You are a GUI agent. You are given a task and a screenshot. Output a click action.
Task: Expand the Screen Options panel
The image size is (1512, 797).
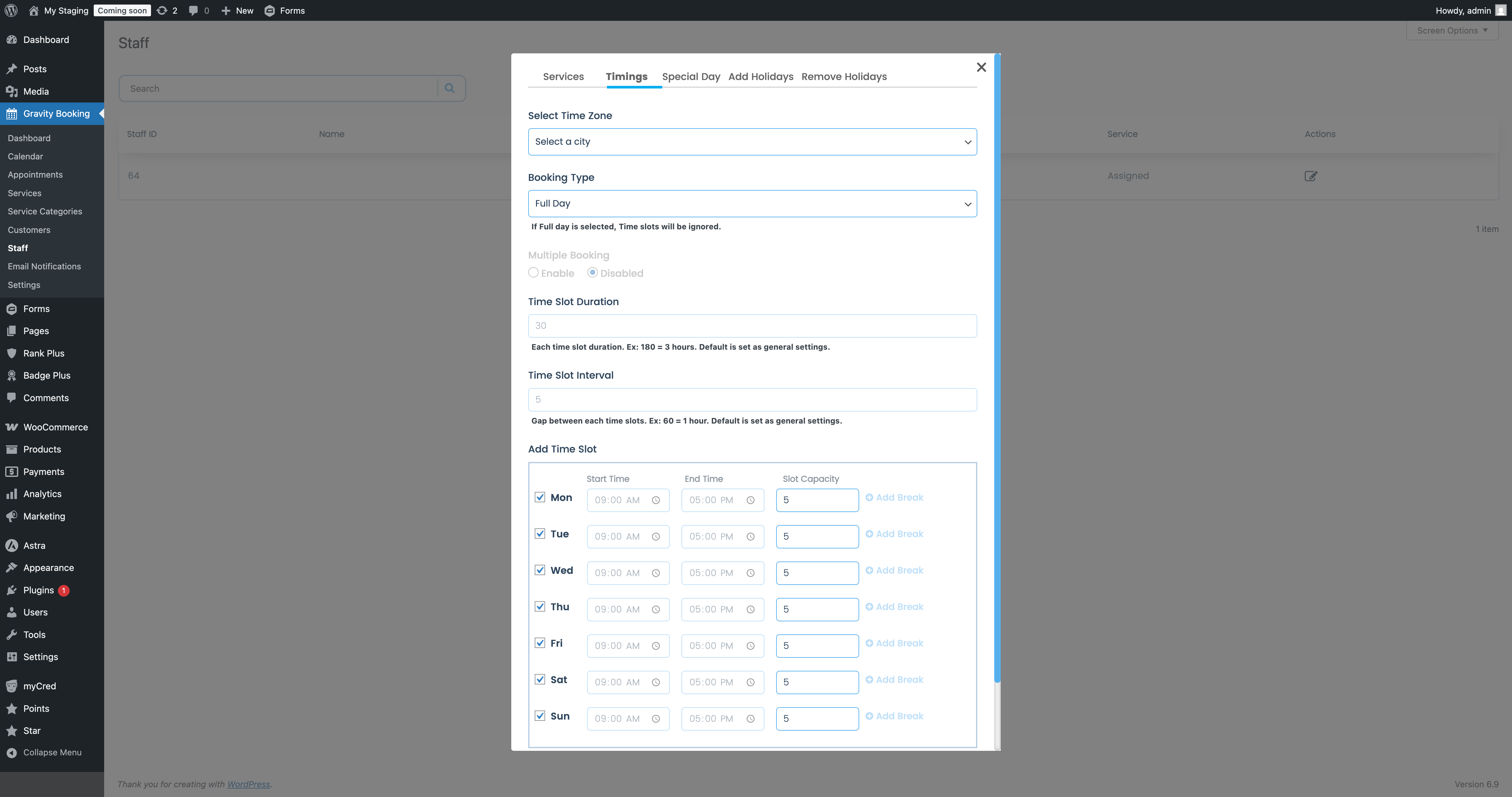tap(1451, 31)
